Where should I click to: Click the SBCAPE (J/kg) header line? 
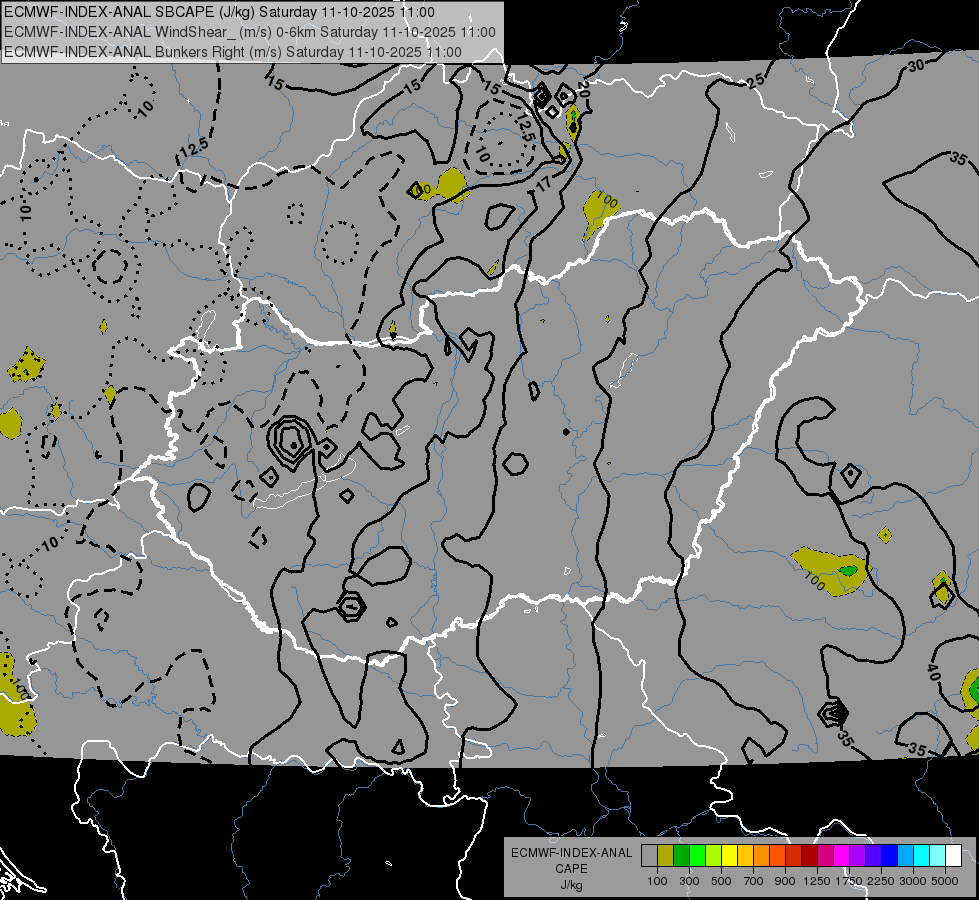tap(219, 12)
